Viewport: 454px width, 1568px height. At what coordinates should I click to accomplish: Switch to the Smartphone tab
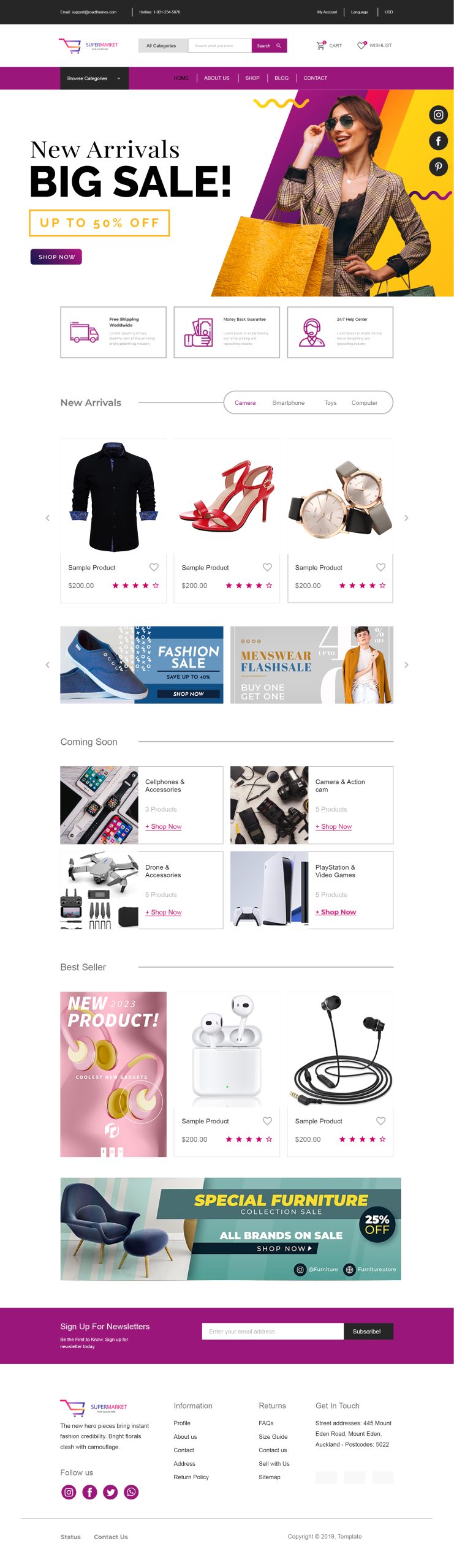pos(288,403)
